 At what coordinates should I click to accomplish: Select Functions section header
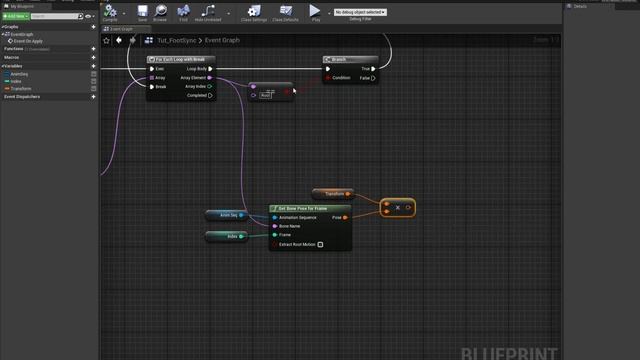coord(13,49)
